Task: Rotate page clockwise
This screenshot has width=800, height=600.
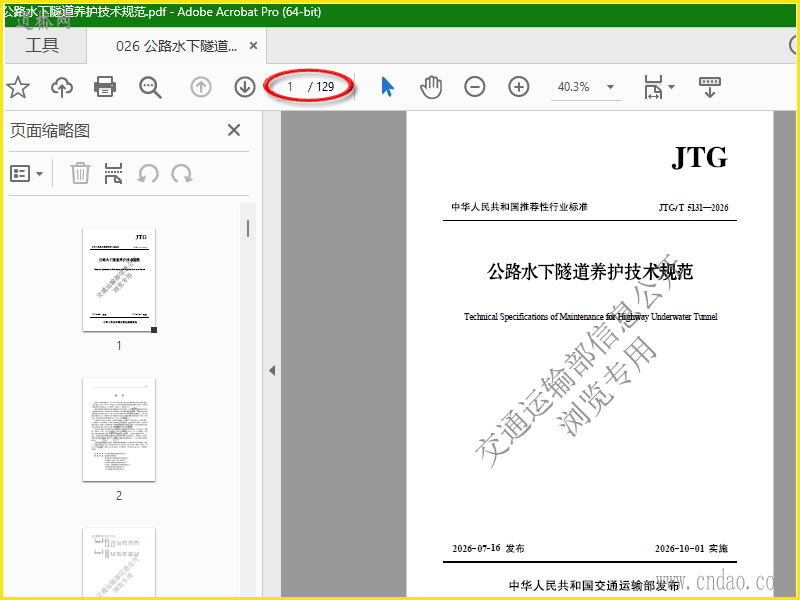Action: point(182,174)
